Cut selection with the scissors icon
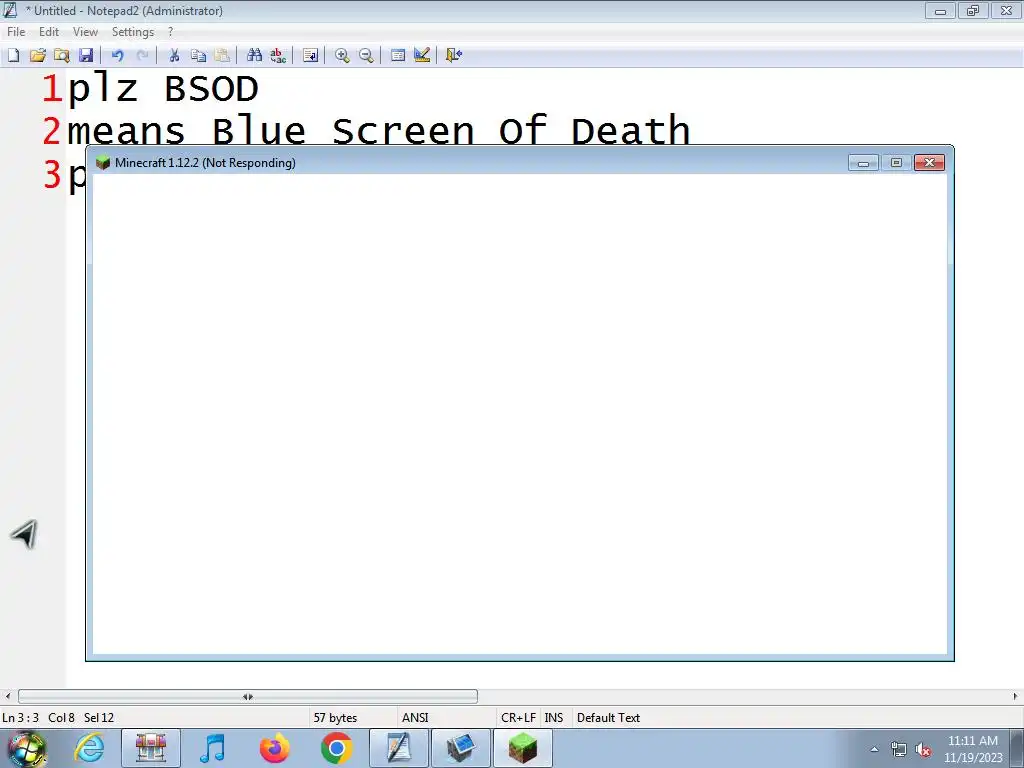Image resolution: width=1024 pixels, height=768 pixels. (174, 56)
